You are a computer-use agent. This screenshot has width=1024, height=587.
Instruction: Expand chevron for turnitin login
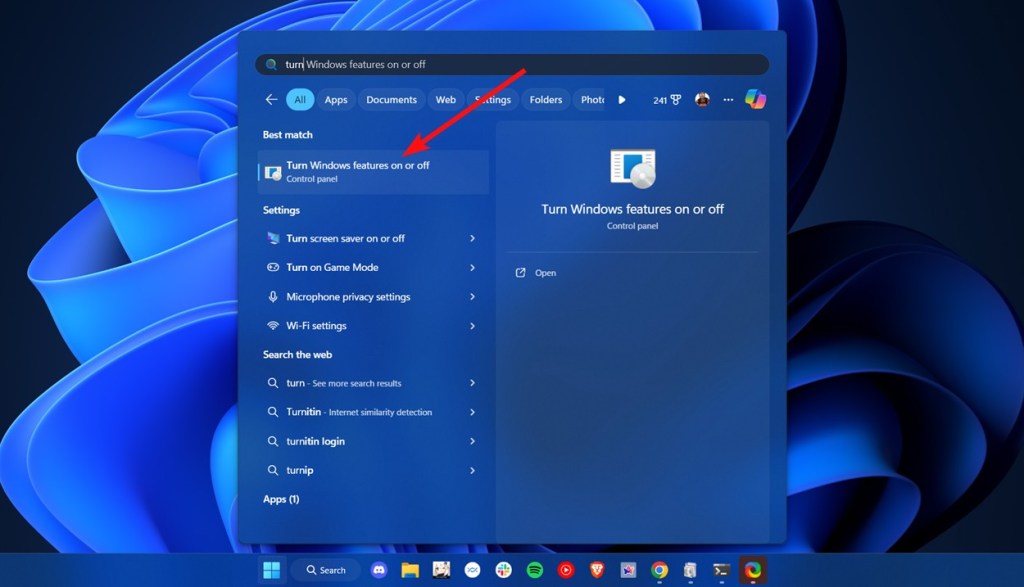point(472,441)
